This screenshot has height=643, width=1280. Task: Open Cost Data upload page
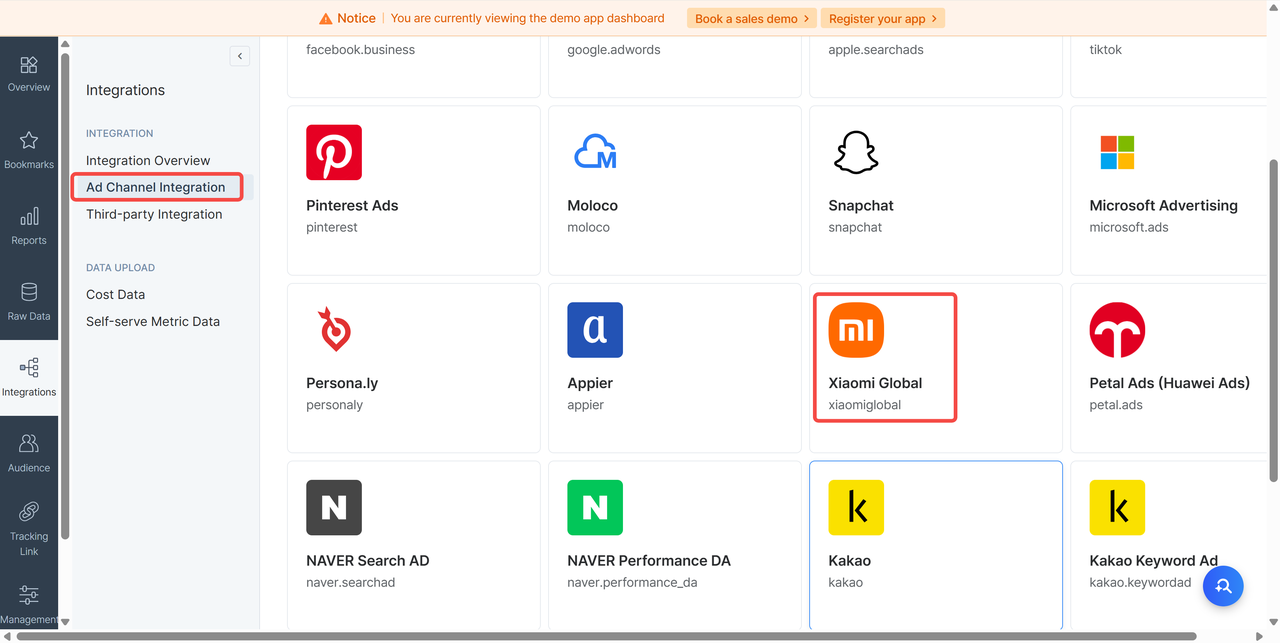point(116,294)
